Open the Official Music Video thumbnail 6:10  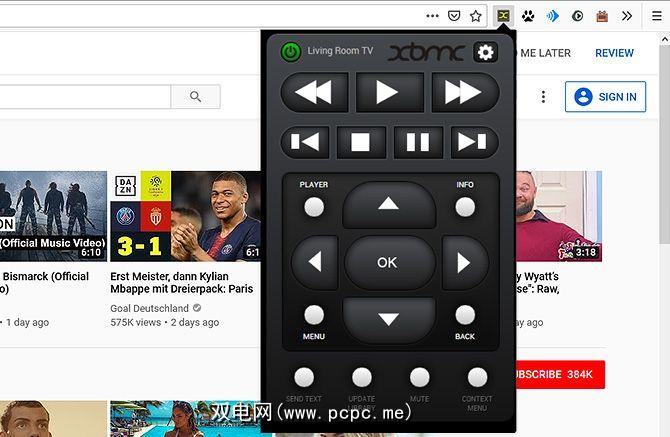coord(53,216)
